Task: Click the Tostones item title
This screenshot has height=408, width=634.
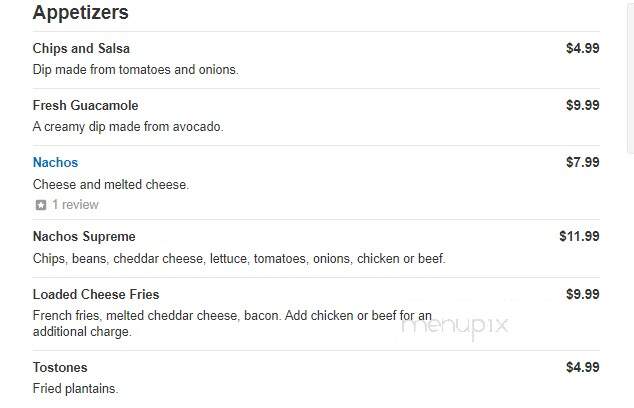Action: click(x=60, y=368)
